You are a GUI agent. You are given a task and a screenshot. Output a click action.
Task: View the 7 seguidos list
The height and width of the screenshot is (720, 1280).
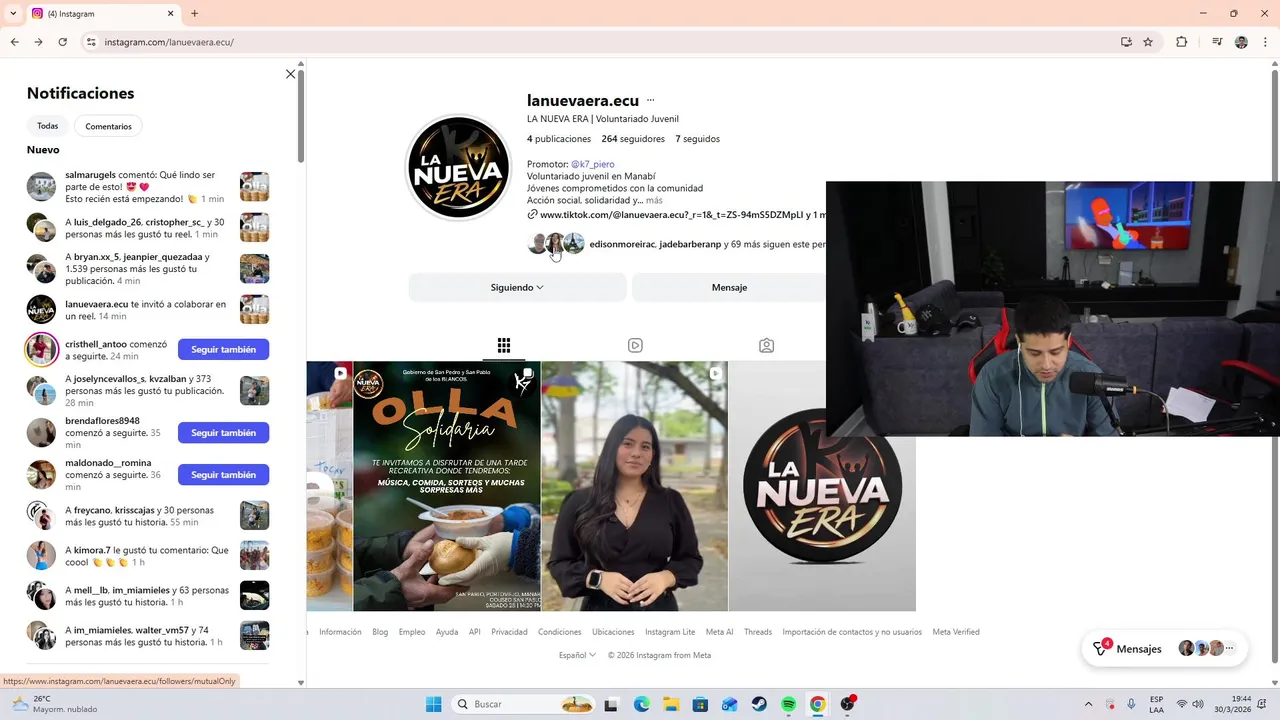[x=697, y=139]
